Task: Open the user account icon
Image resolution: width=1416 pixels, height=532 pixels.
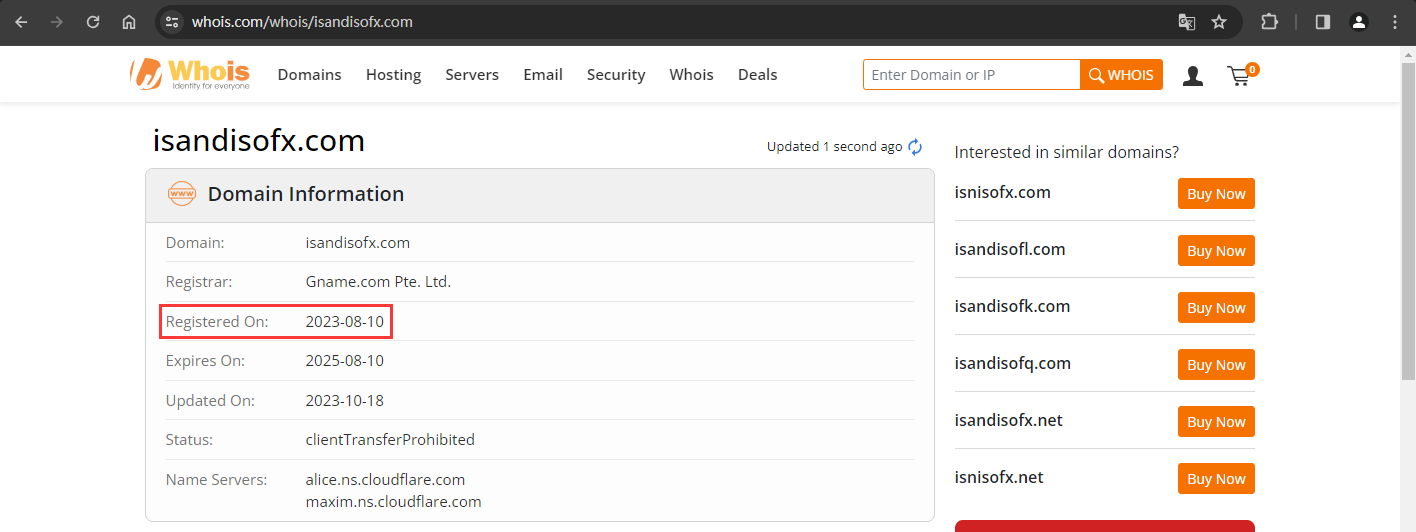Action: pyautogui.click(x=1193, y=76)
